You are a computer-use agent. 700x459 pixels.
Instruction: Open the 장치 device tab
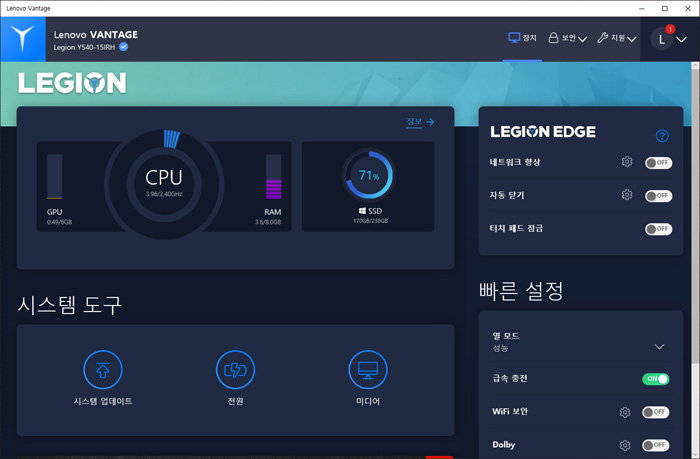522,38
